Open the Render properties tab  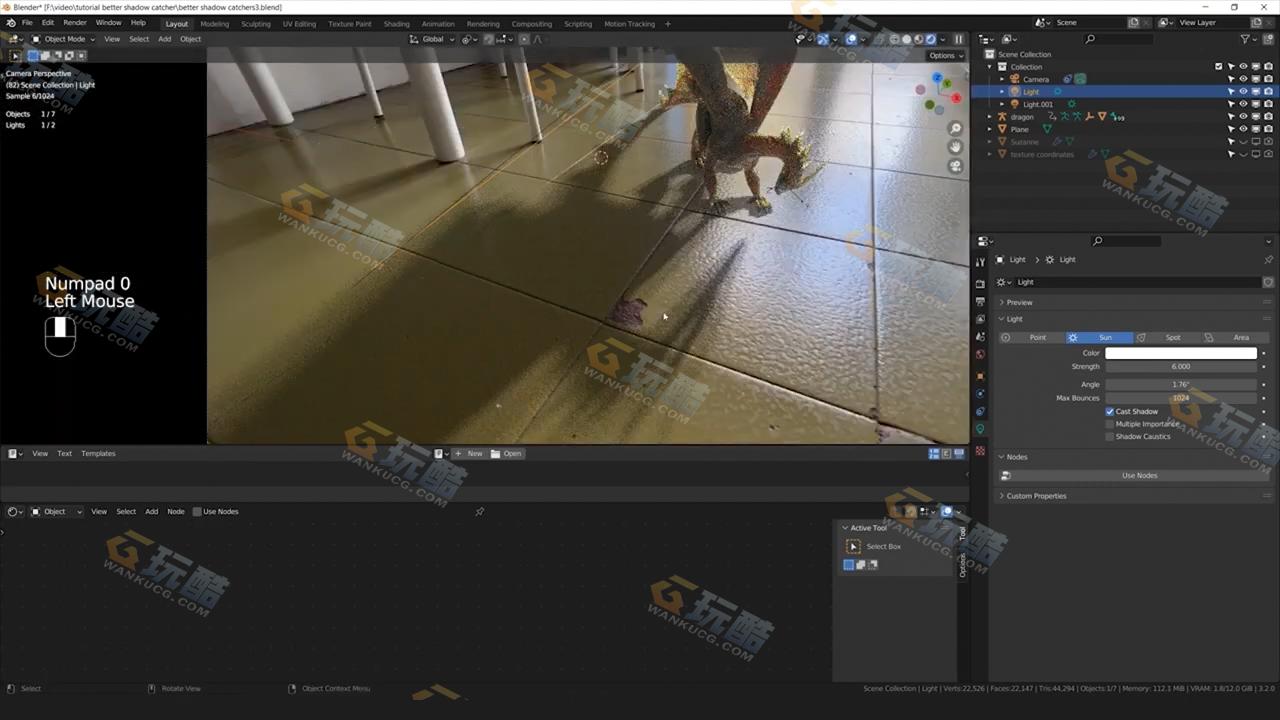click(x=980, y=284)
